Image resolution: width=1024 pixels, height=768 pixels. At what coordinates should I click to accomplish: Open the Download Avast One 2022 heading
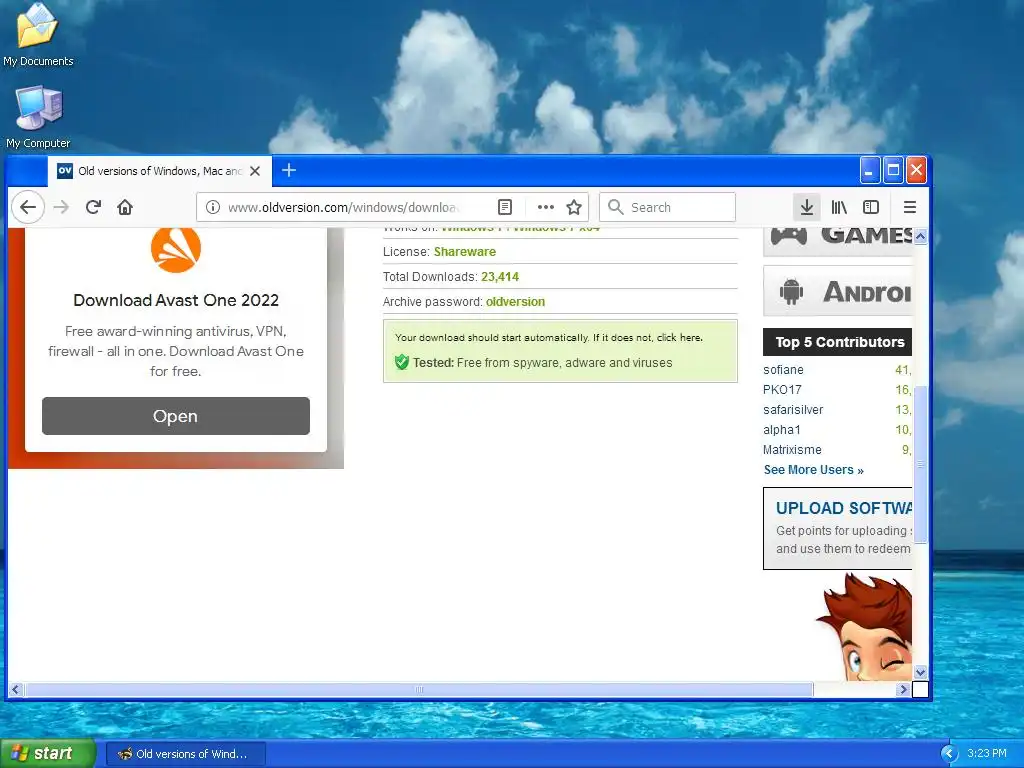[176, 300]
